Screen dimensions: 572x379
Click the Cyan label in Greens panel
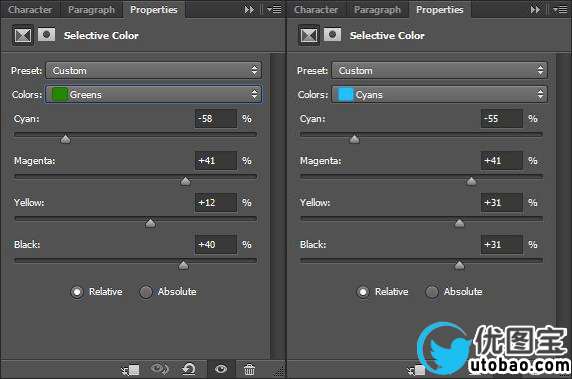(26, 119)
